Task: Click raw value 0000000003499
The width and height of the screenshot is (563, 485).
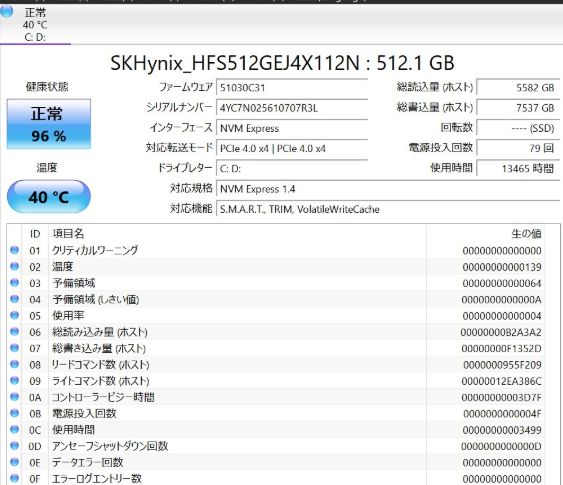Action: (502, 430)
